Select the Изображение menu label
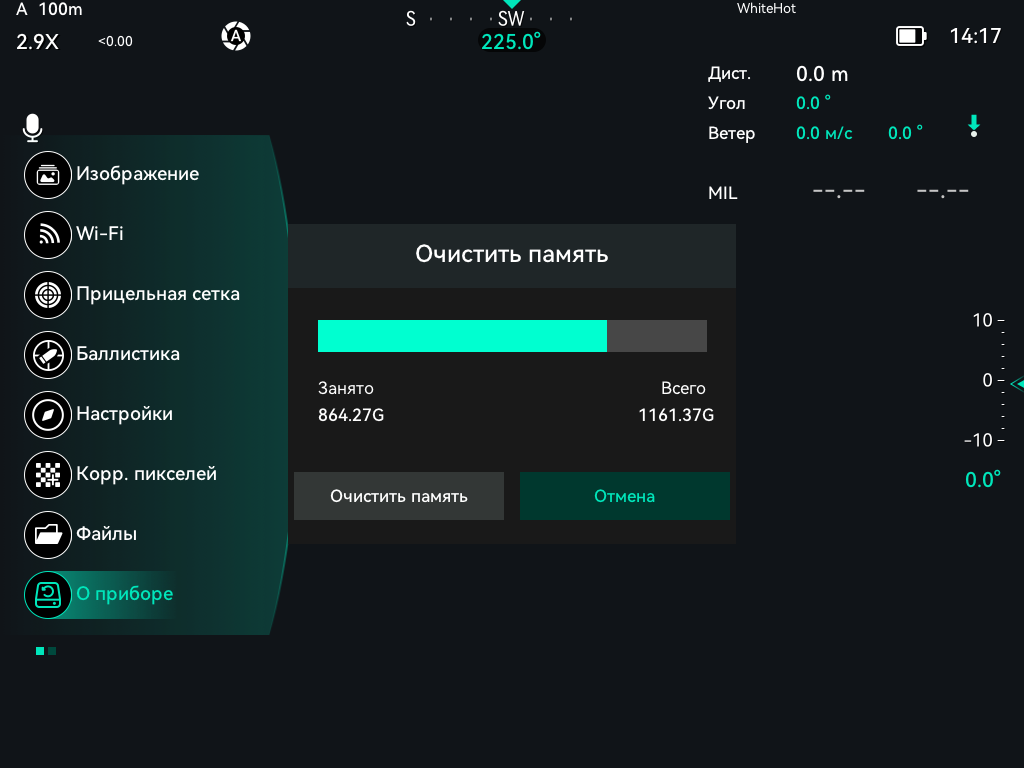This screenshot has height=768, width=1024. tap(138, 174)
